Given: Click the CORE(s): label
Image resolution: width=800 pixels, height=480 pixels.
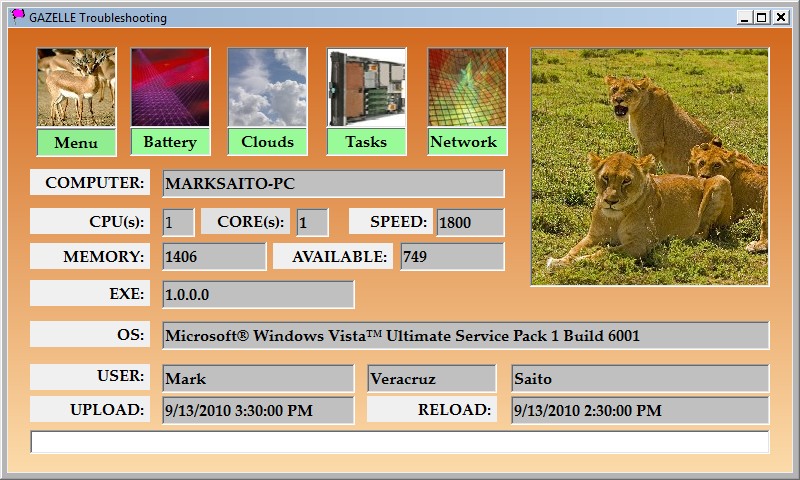Looking at the screenshot, I should (x=245, y=221).
